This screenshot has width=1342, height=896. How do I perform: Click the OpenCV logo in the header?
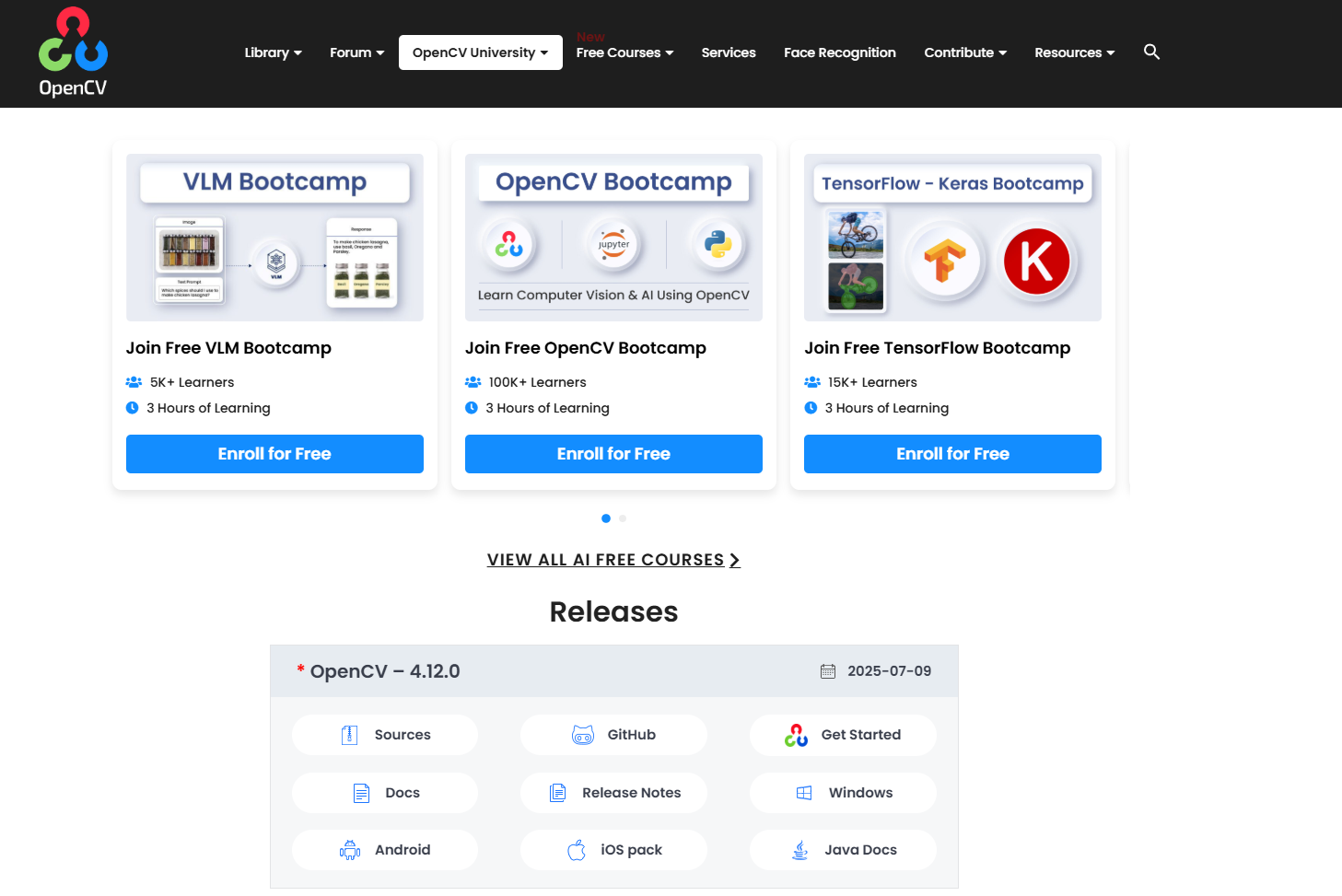(x=73, y=52)
